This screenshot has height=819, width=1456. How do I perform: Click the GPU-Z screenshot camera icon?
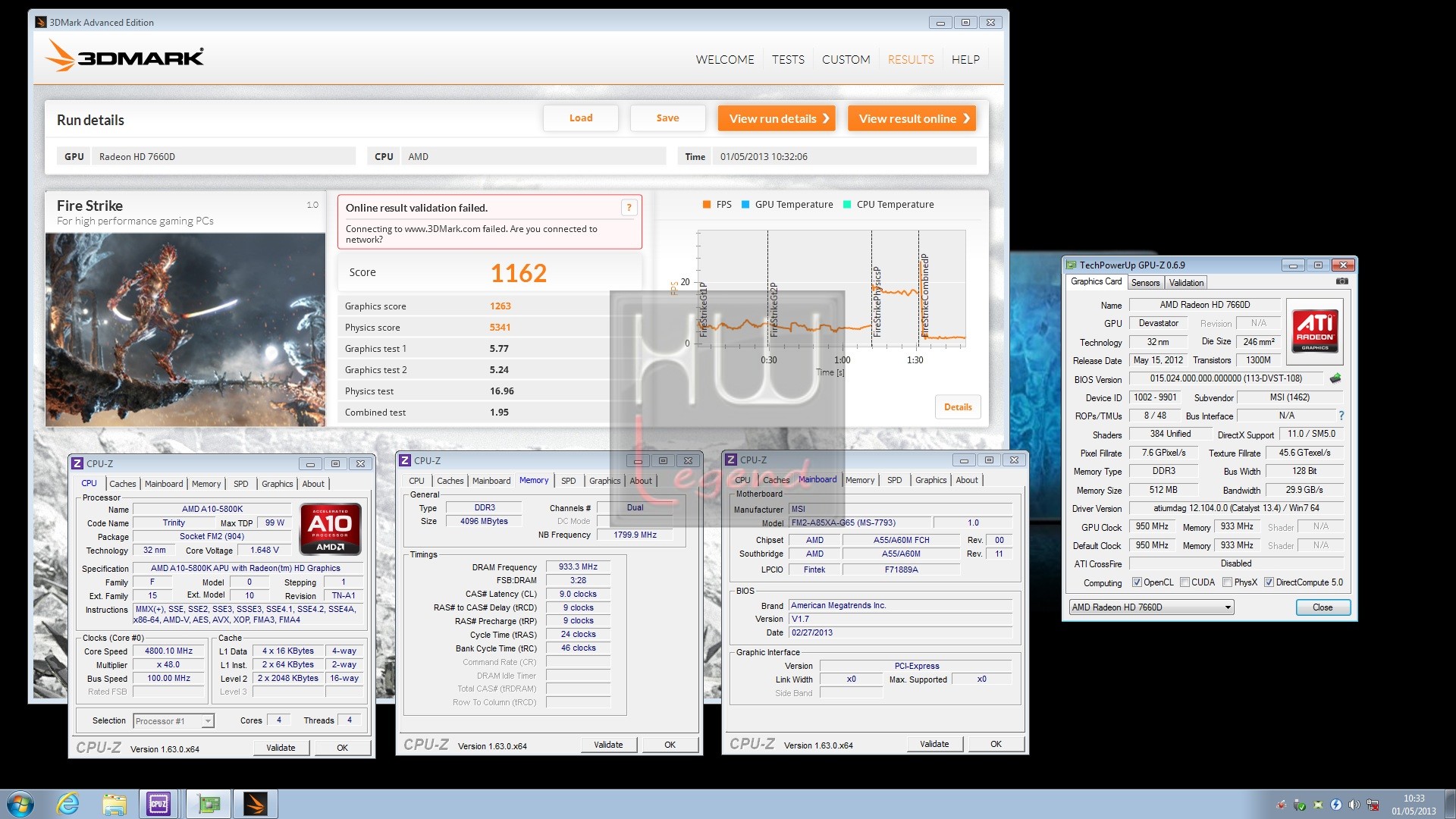[1341, 281]
